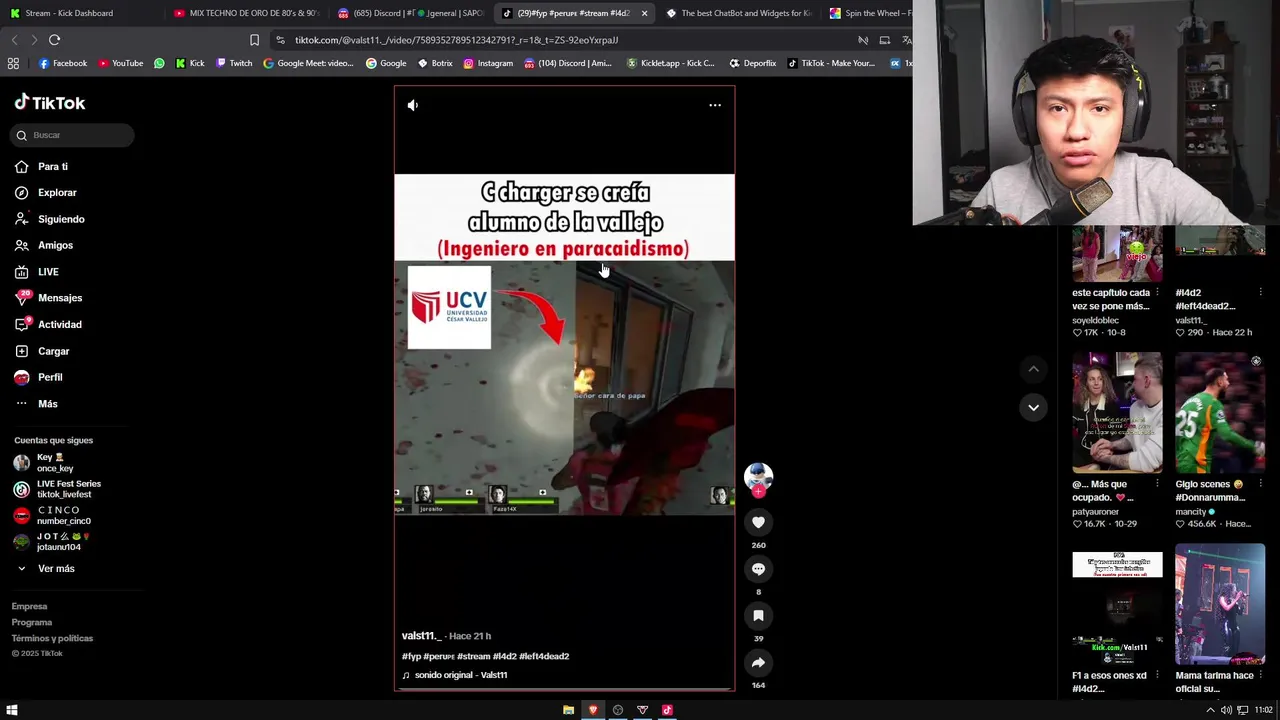1280x720 pixels.
Task: Switch to MIX TECHNO DE ORO tab
Action: click(245, 13)
